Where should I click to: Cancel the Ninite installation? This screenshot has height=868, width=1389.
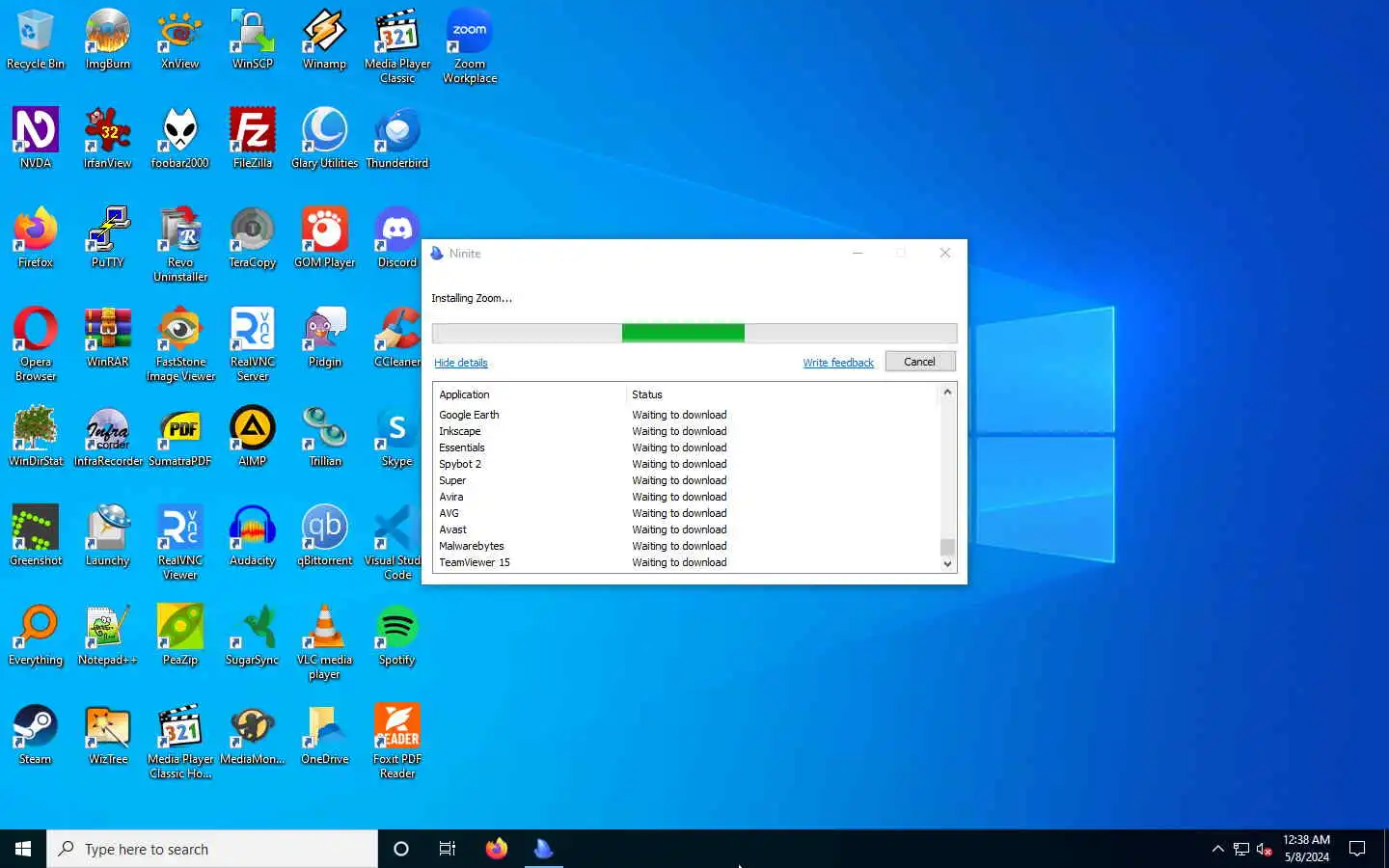click(x=920, y=362)
